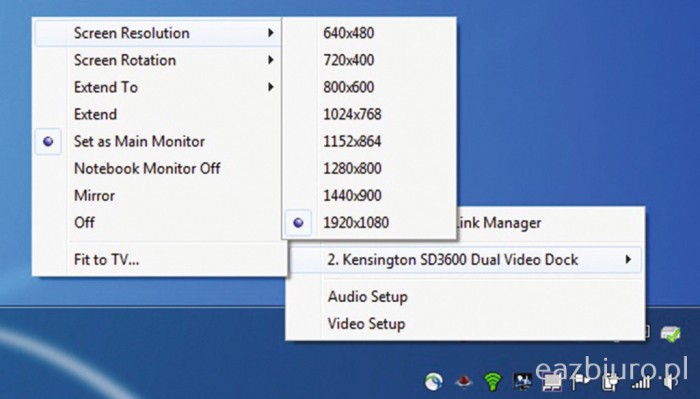This screenshot has height=399, width=700.
Task: Click the Screen Resolution submenu arrow
Action: [271, 33]
